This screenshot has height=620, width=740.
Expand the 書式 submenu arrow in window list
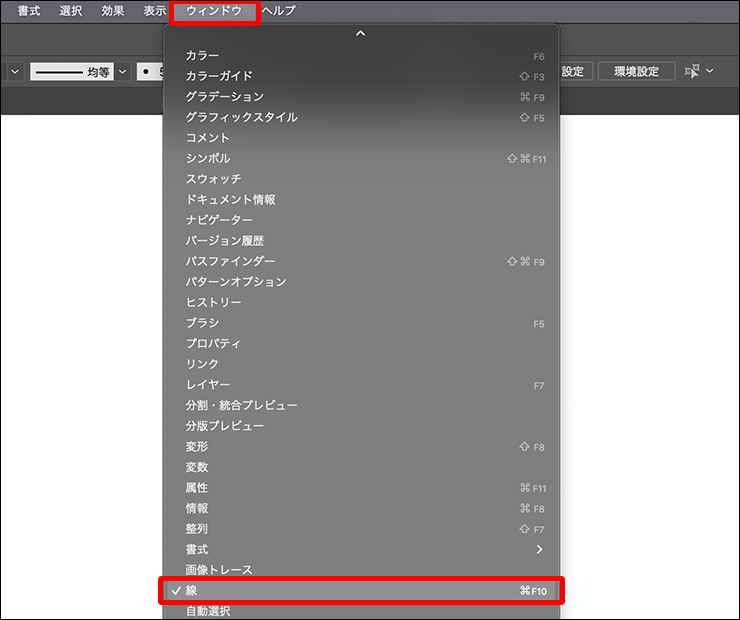(539, 549)
